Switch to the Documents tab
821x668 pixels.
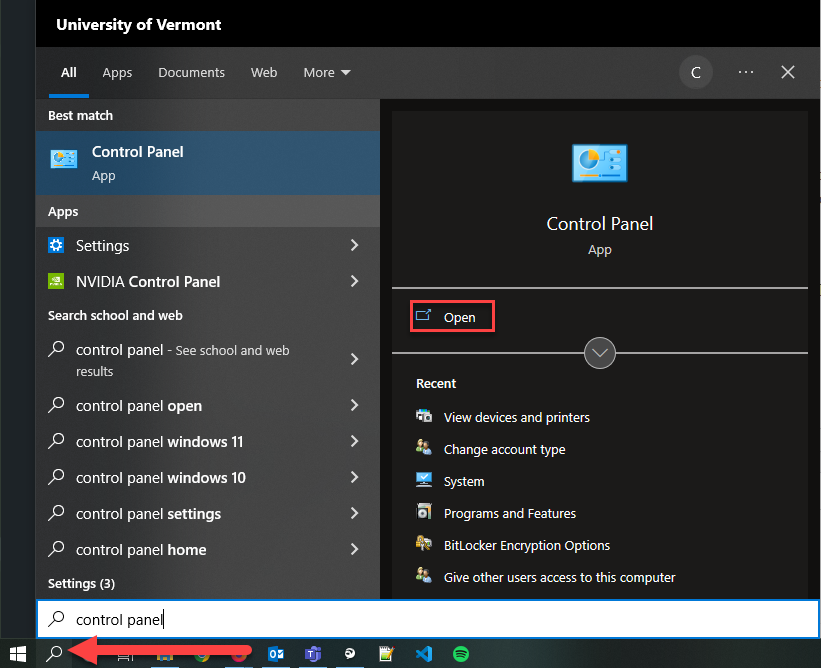tap(191, 73)
